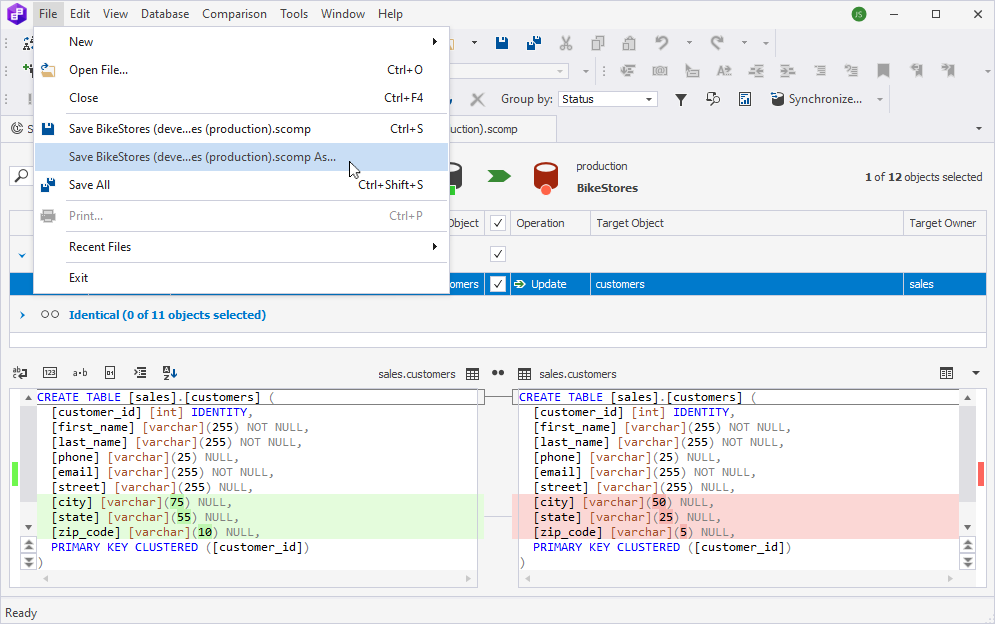The image size is (995, 624).
Task: Click the Operation column header
Action: [x=550, y=223]
